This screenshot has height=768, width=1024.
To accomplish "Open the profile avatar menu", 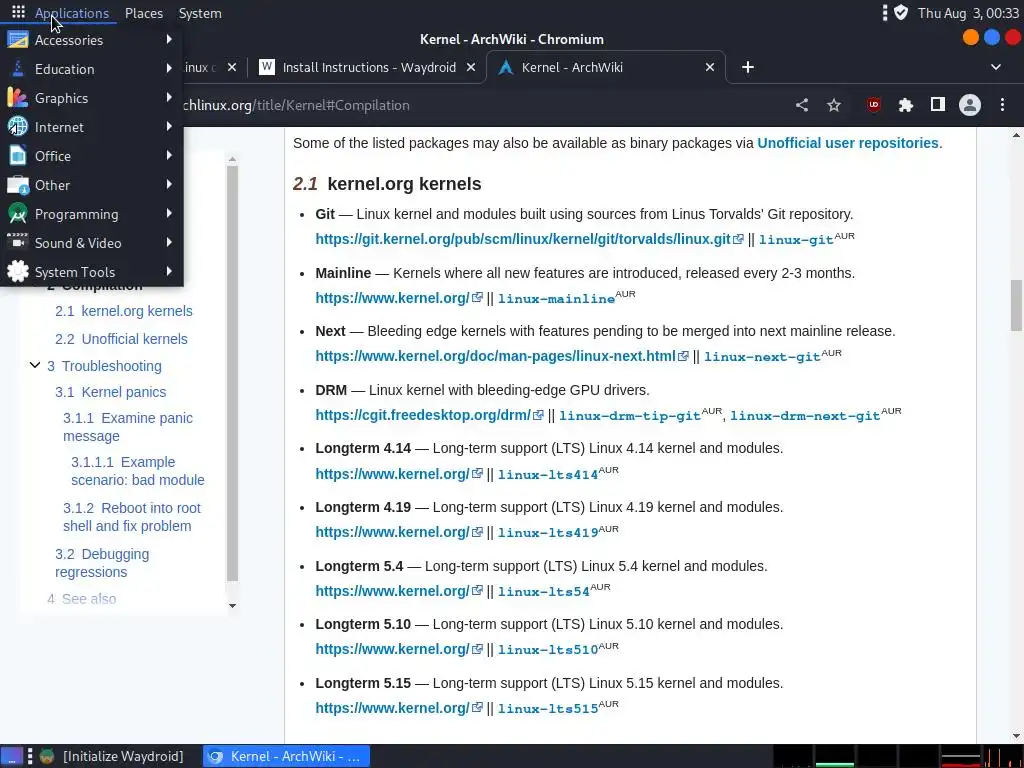I will tap(970, 105).
